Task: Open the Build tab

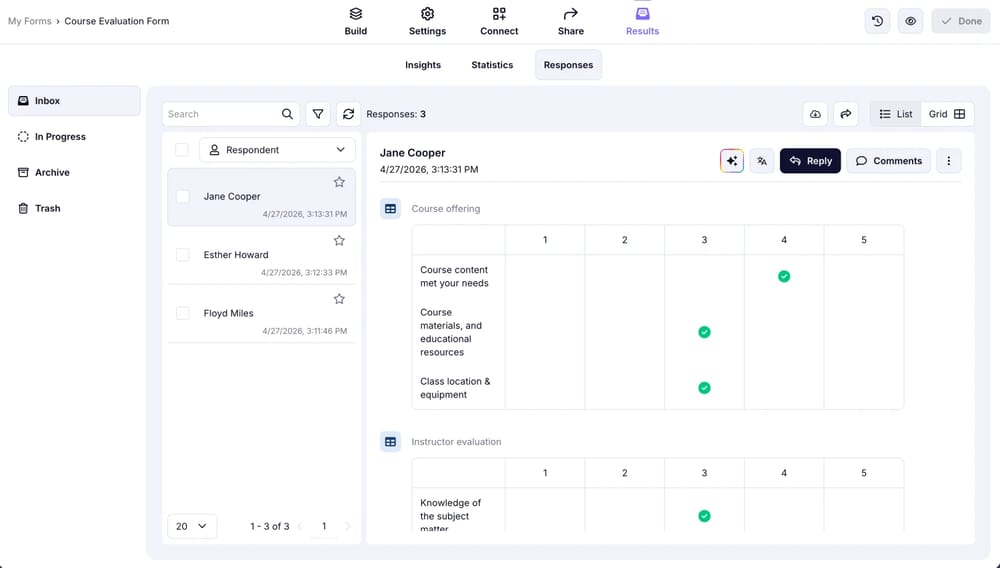Action: click(x=355, y=22)
